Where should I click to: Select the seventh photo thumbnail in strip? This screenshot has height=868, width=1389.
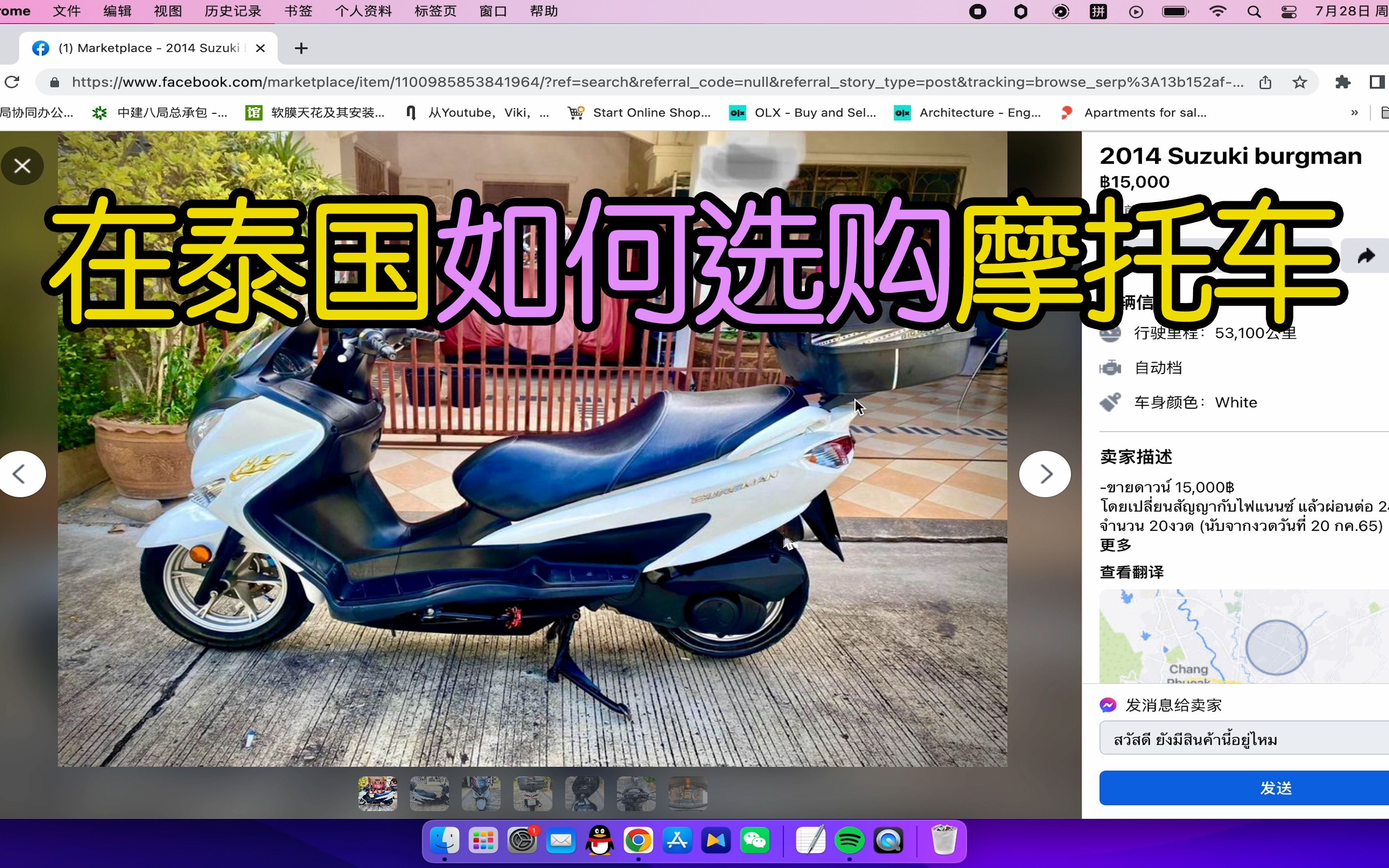click(688, 793)
